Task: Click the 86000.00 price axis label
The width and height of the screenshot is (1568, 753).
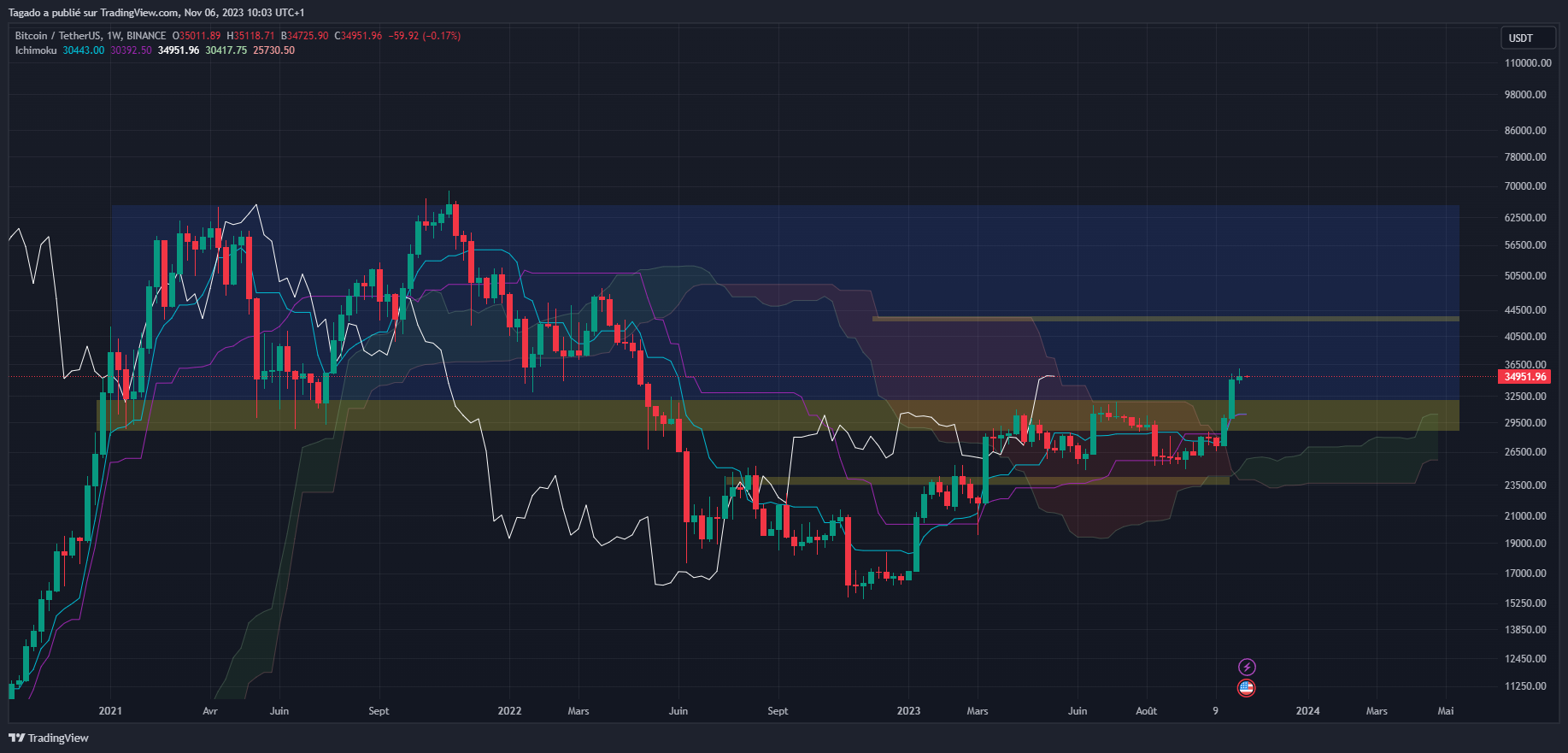Action: (x=1525, y=131)
